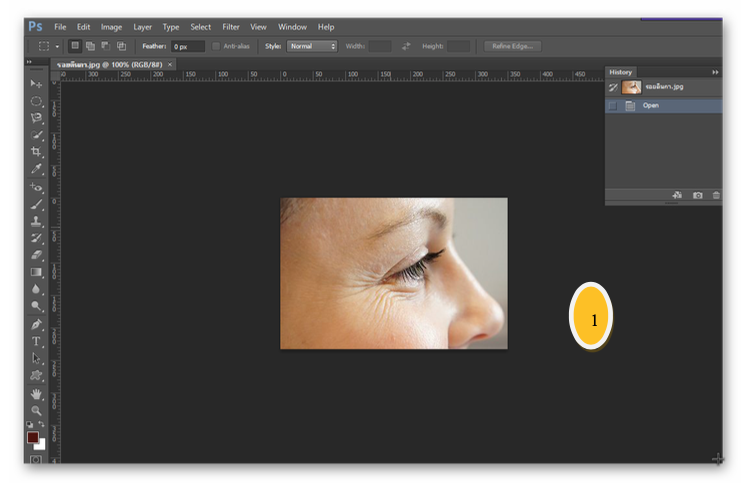Viewport: 744px width, 483px height.
Task: Select the Crop tool
Action: click(37, 152)
